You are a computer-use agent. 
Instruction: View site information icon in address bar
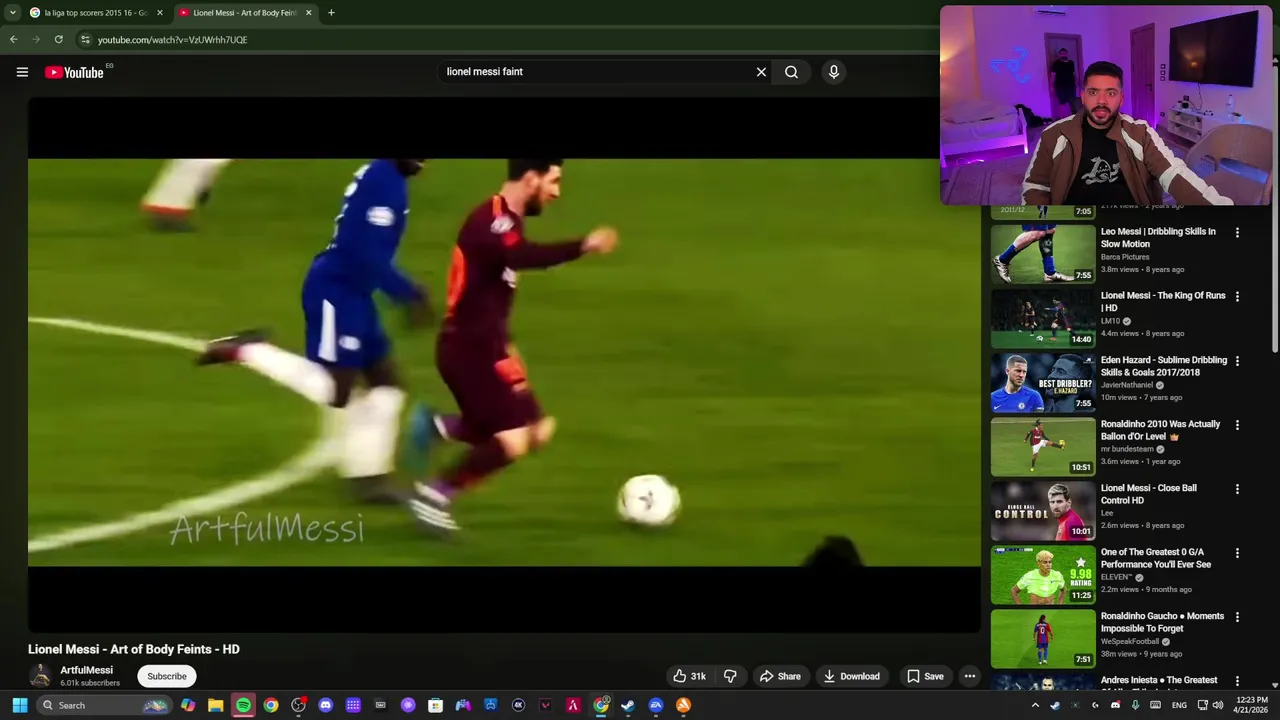click(85, 39)
